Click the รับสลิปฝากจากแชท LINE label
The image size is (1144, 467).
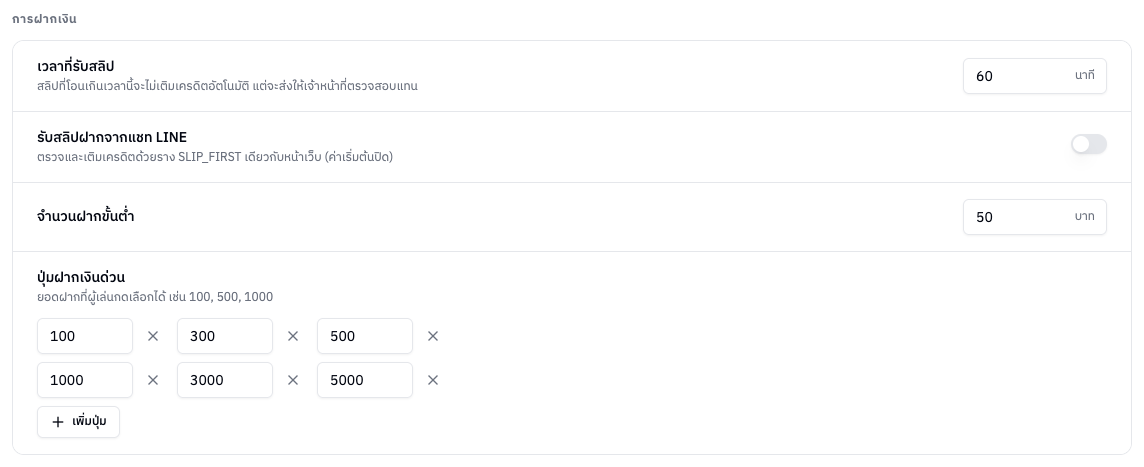[x=112, y=137]
